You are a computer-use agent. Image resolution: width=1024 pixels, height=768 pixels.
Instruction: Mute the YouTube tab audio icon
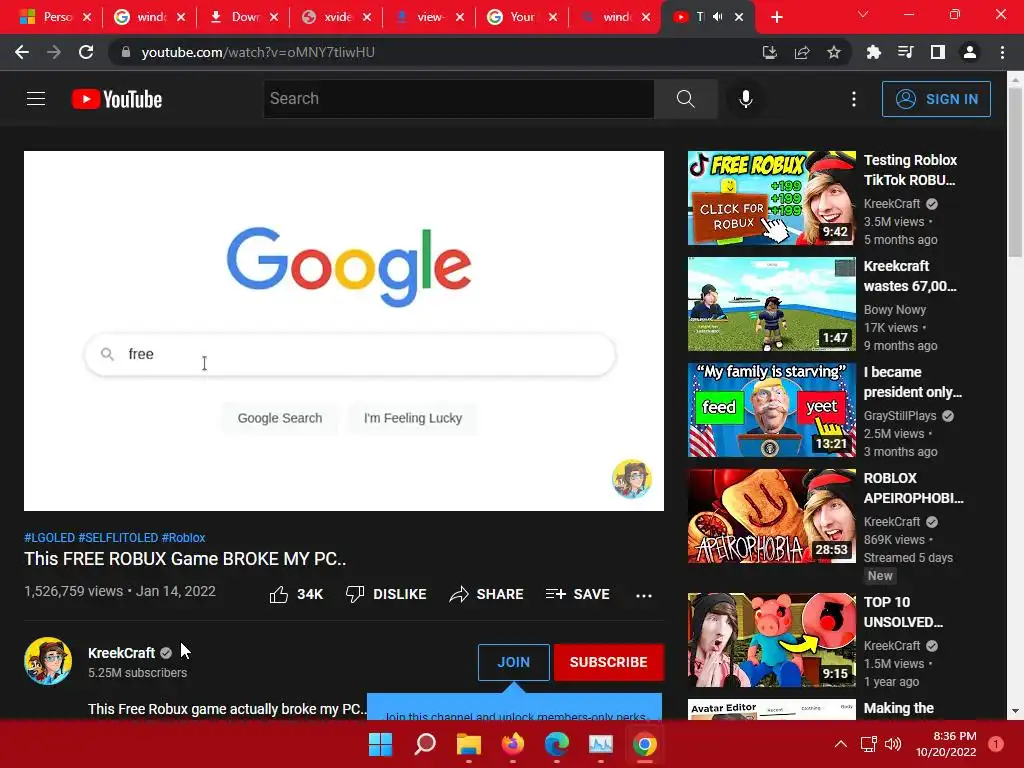coord(718,17)
